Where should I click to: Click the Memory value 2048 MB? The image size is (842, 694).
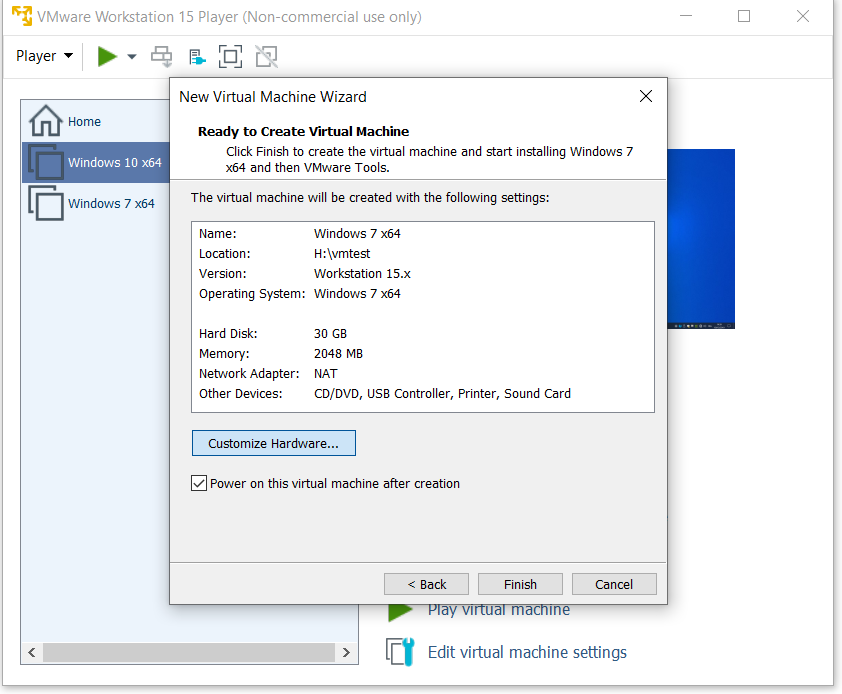(338, 353)
